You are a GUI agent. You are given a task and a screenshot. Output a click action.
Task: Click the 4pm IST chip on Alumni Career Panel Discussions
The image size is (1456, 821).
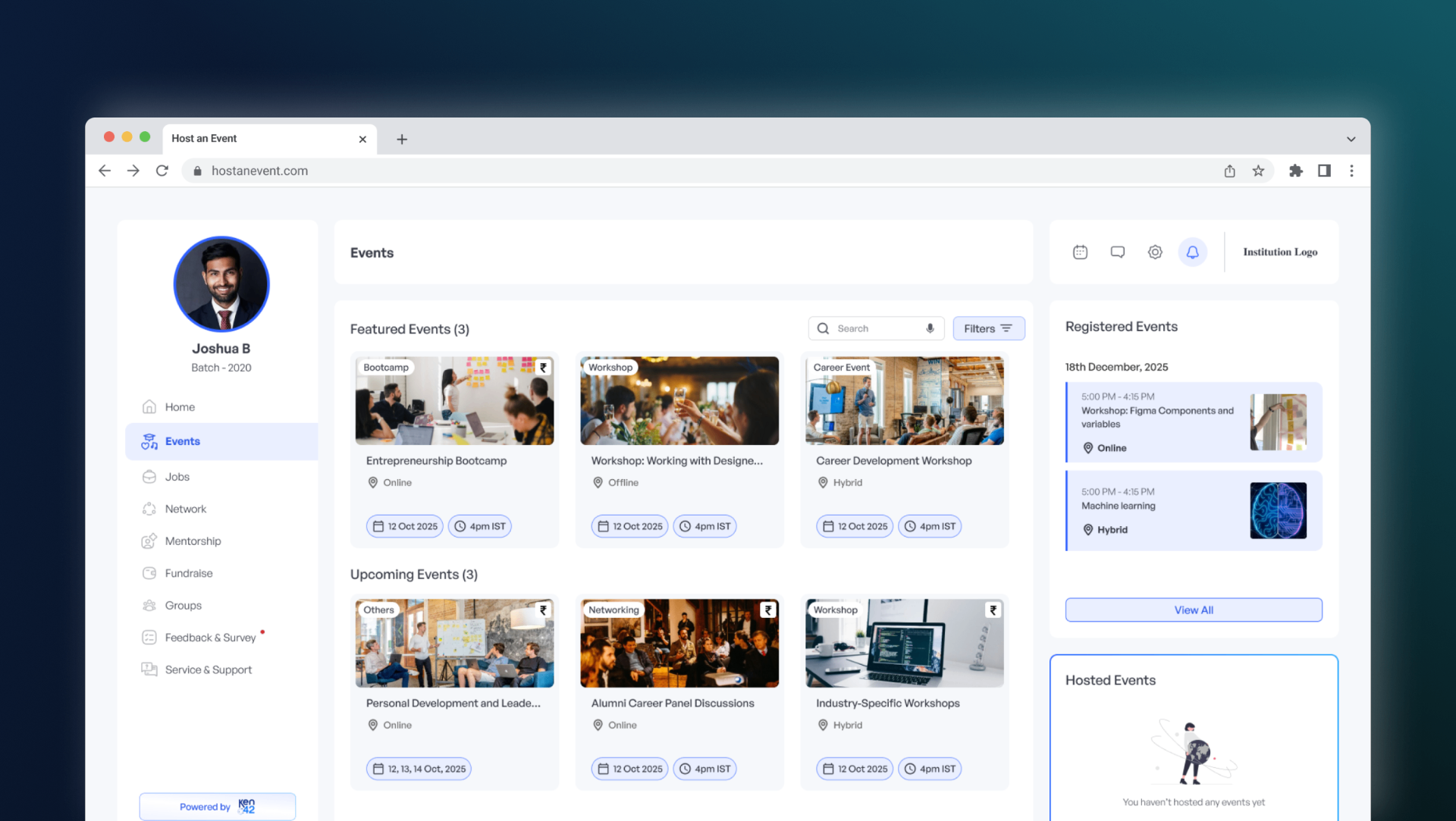pos(705,769)
